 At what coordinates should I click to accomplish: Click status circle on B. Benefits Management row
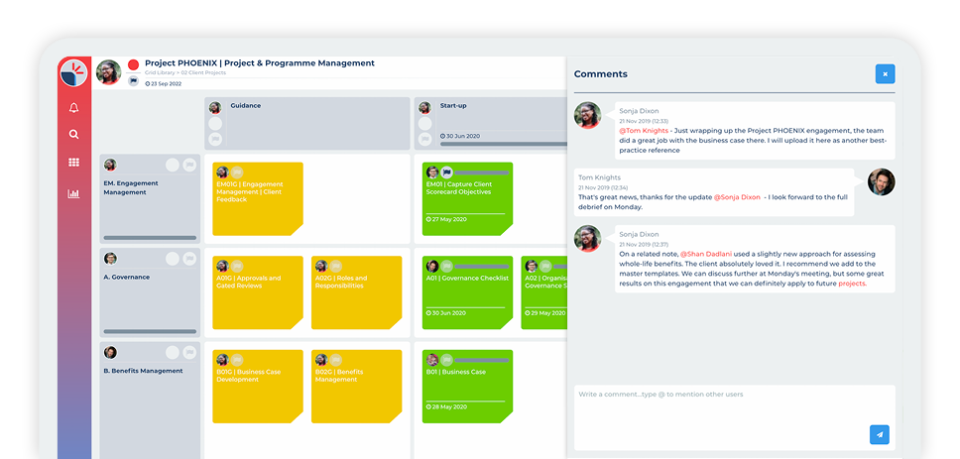(x=173, y=353)
